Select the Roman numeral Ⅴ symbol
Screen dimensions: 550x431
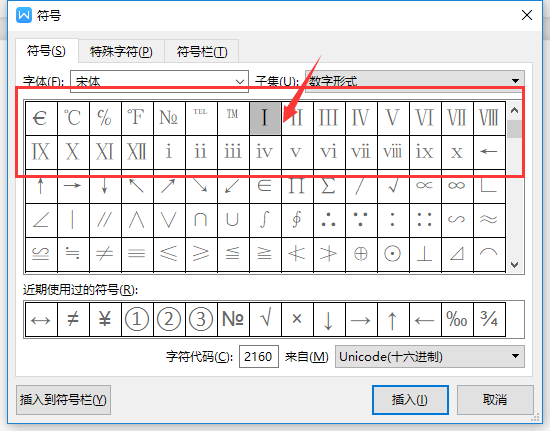pyautogui.click(x=393, y=118)
